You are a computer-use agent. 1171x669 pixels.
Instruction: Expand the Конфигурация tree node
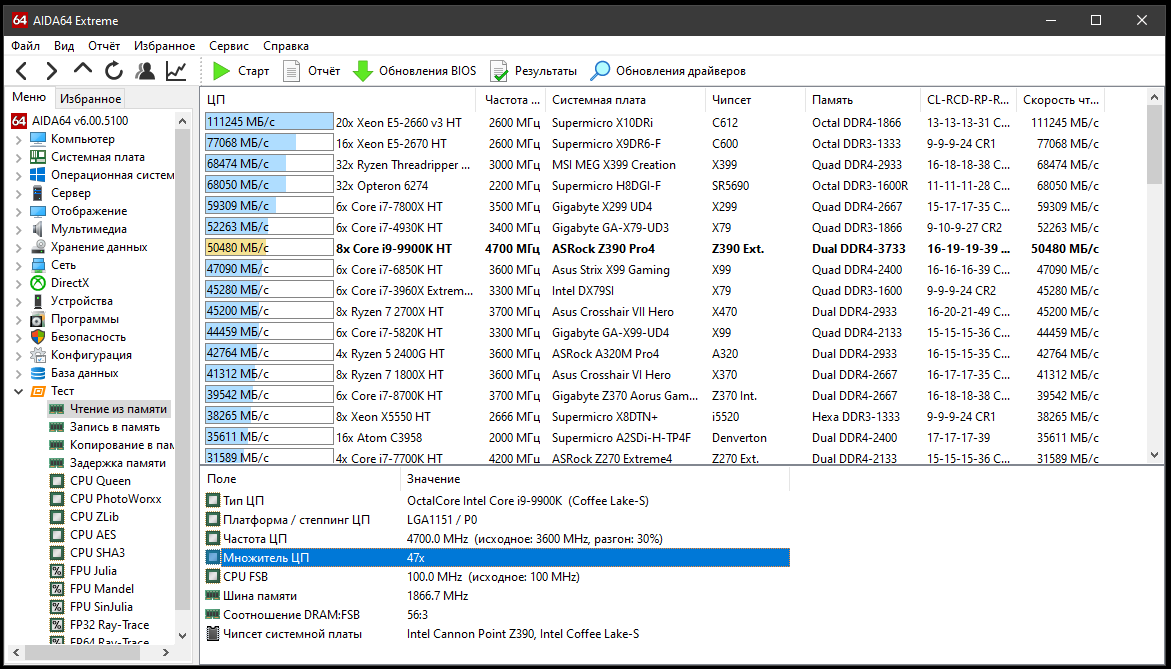pos(19,355)
